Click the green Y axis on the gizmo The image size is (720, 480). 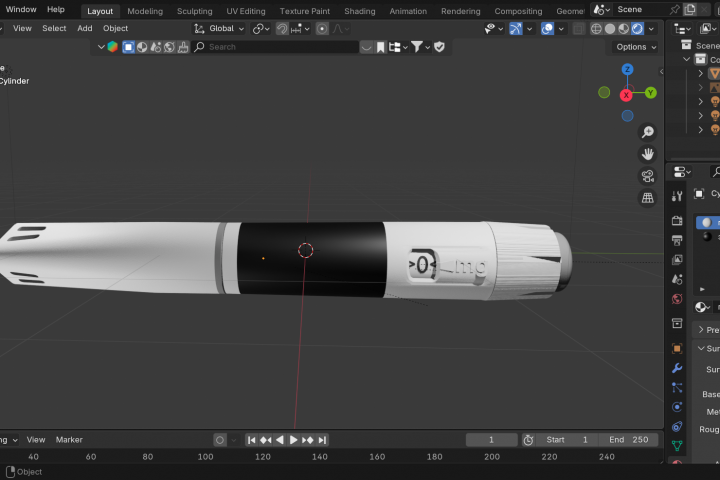[x=650, y=93]
